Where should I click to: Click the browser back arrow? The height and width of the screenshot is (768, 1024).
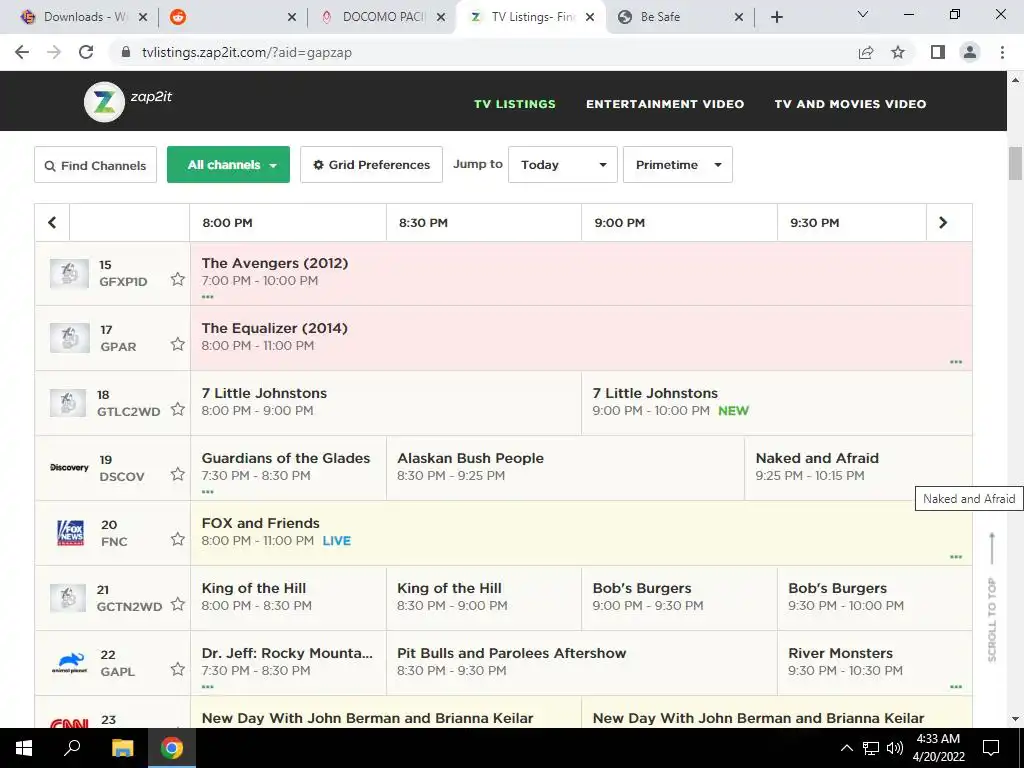[x=22, y=52]
